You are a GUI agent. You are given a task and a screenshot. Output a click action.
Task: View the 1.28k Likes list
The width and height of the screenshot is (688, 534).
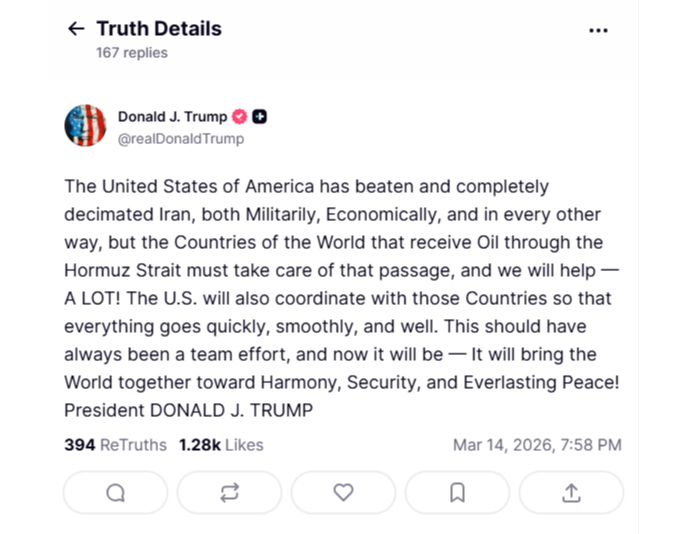220,444
